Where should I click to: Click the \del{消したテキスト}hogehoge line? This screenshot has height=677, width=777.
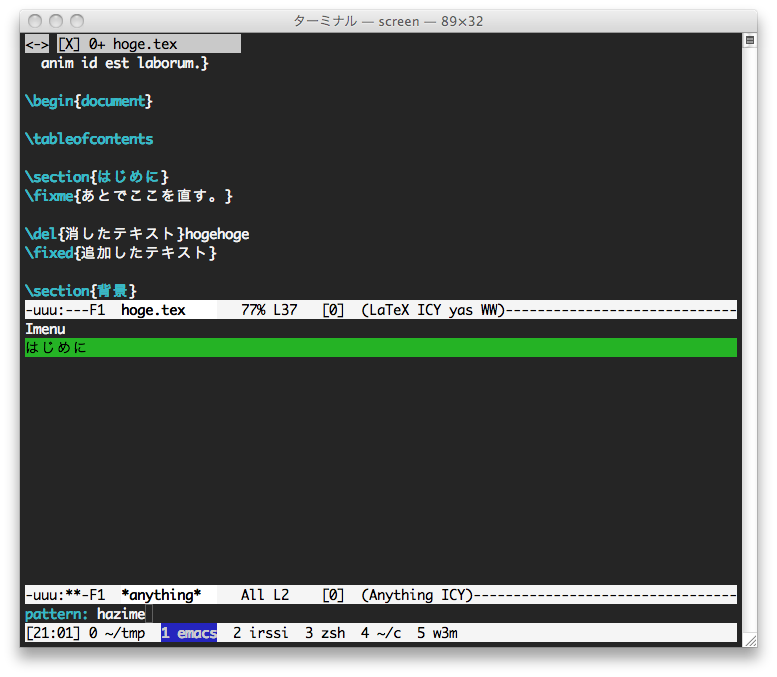(x=137, y=234)
